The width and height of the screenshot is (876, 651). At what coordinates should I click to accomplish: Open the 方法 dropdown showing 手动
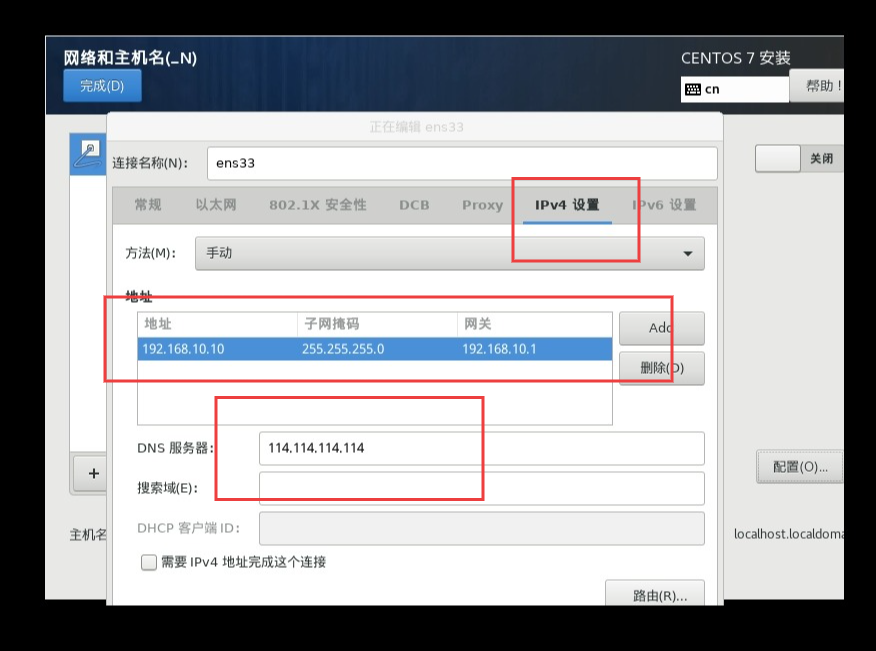[450, 253]
